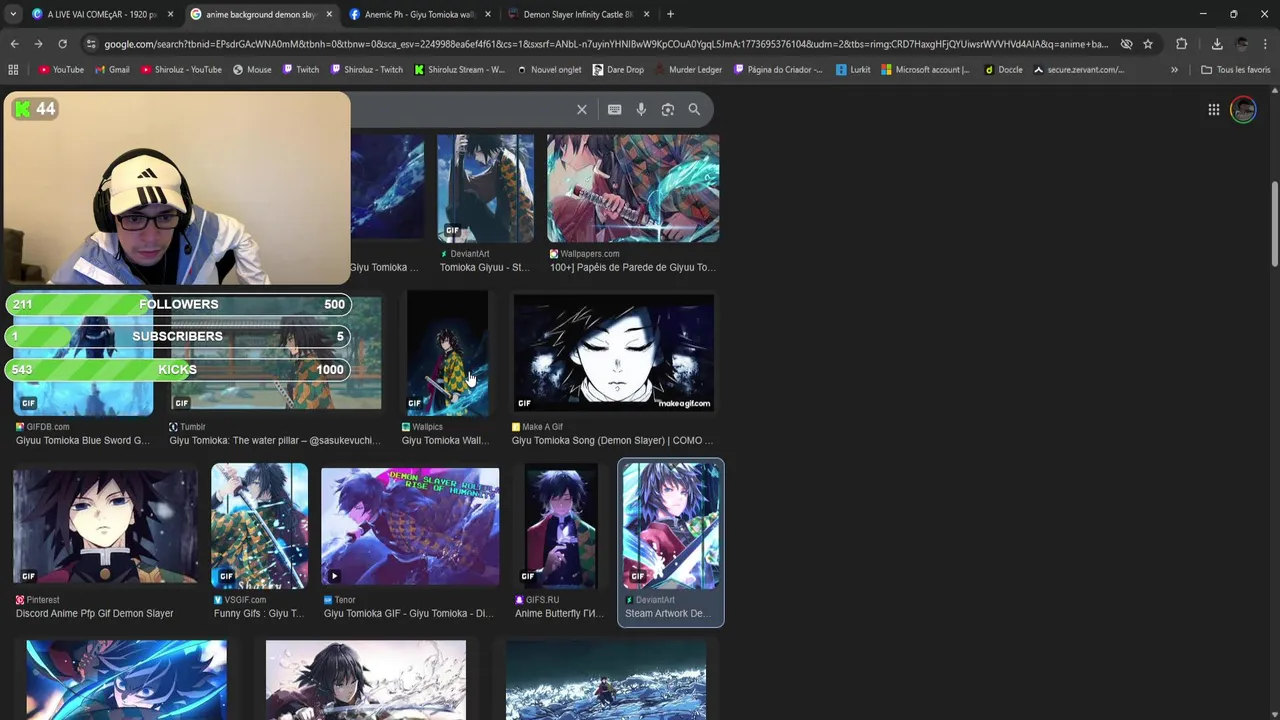Open the Página do Criador bookmark

(x=779, y=70)
